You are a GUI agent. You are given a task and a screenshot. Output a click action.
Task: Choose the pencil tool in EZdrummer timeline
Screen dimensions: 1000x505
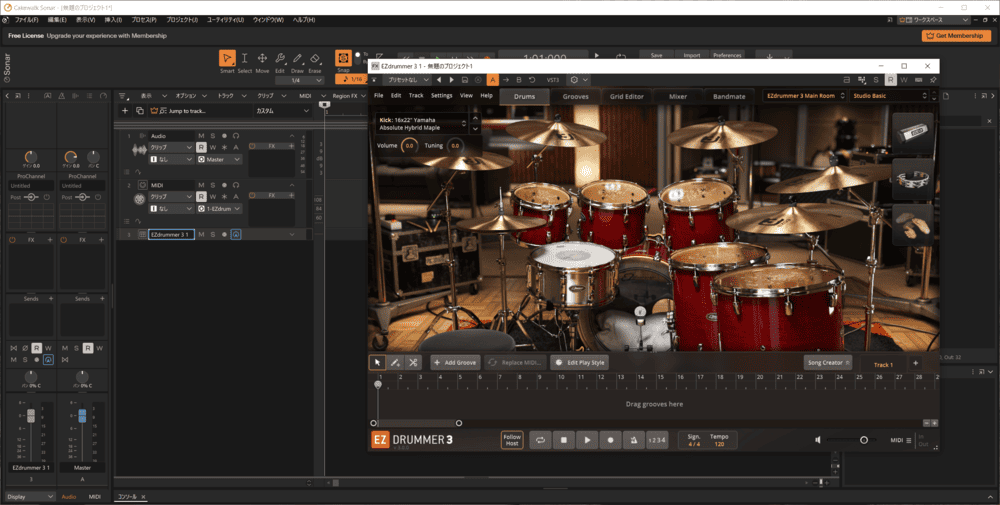(395, 362)
